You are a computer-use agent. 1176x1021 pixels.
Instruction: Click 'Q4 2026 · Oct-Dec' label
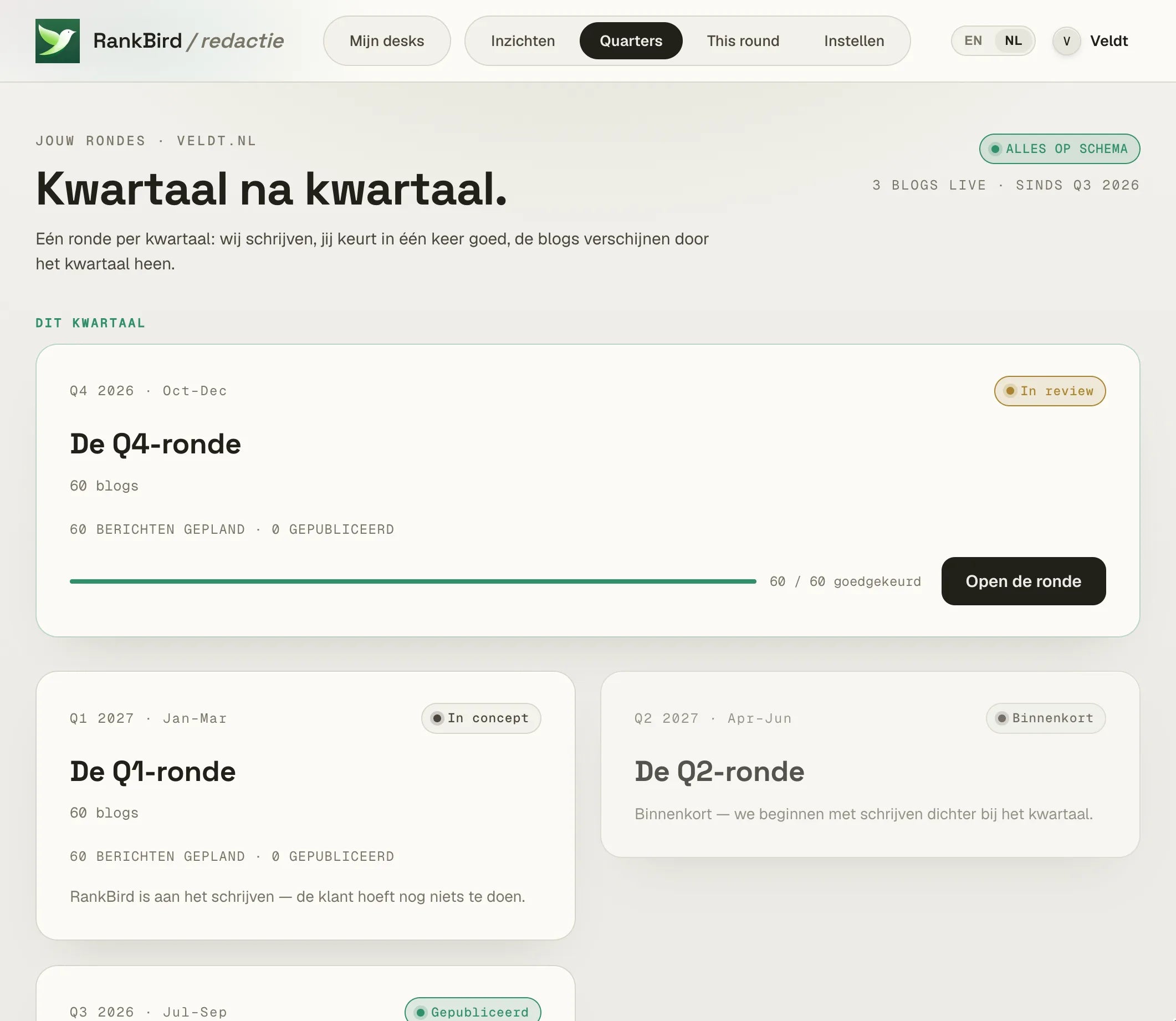coord(148,391)
